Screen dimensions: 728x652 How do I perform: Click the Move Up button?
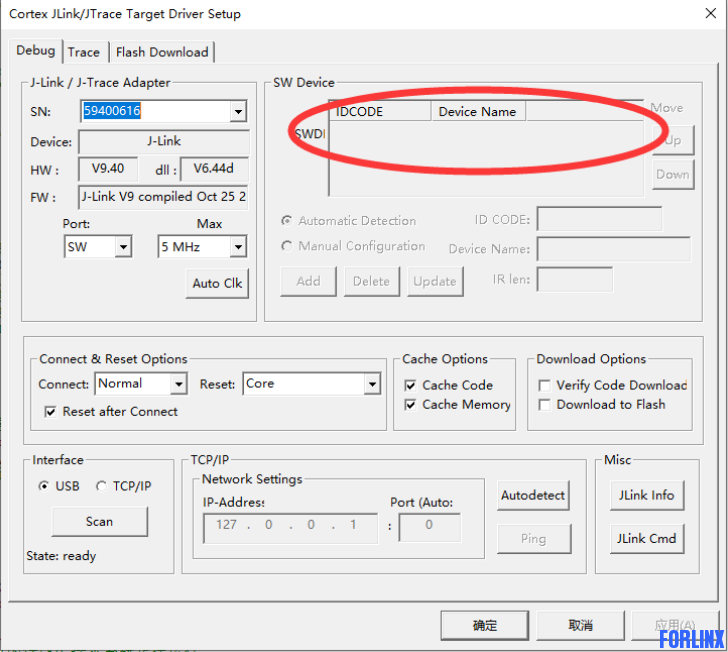coord(673,140)
